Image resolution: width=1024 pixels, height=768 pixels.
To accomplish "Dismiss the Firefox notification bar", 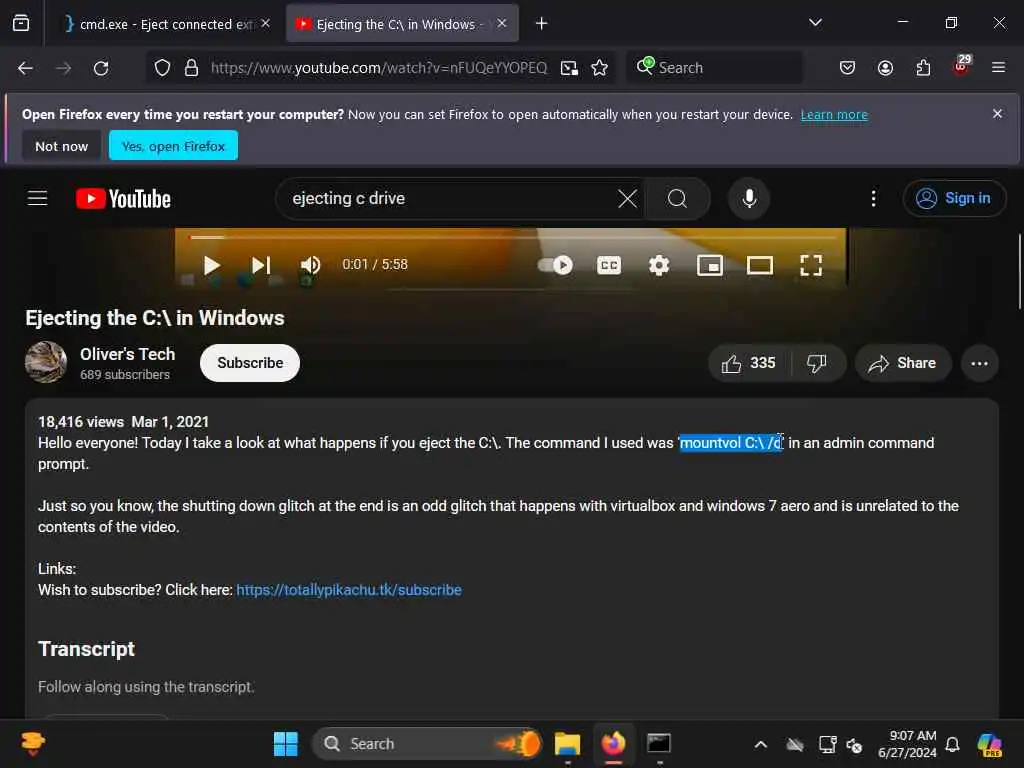I will click(997, 114).
